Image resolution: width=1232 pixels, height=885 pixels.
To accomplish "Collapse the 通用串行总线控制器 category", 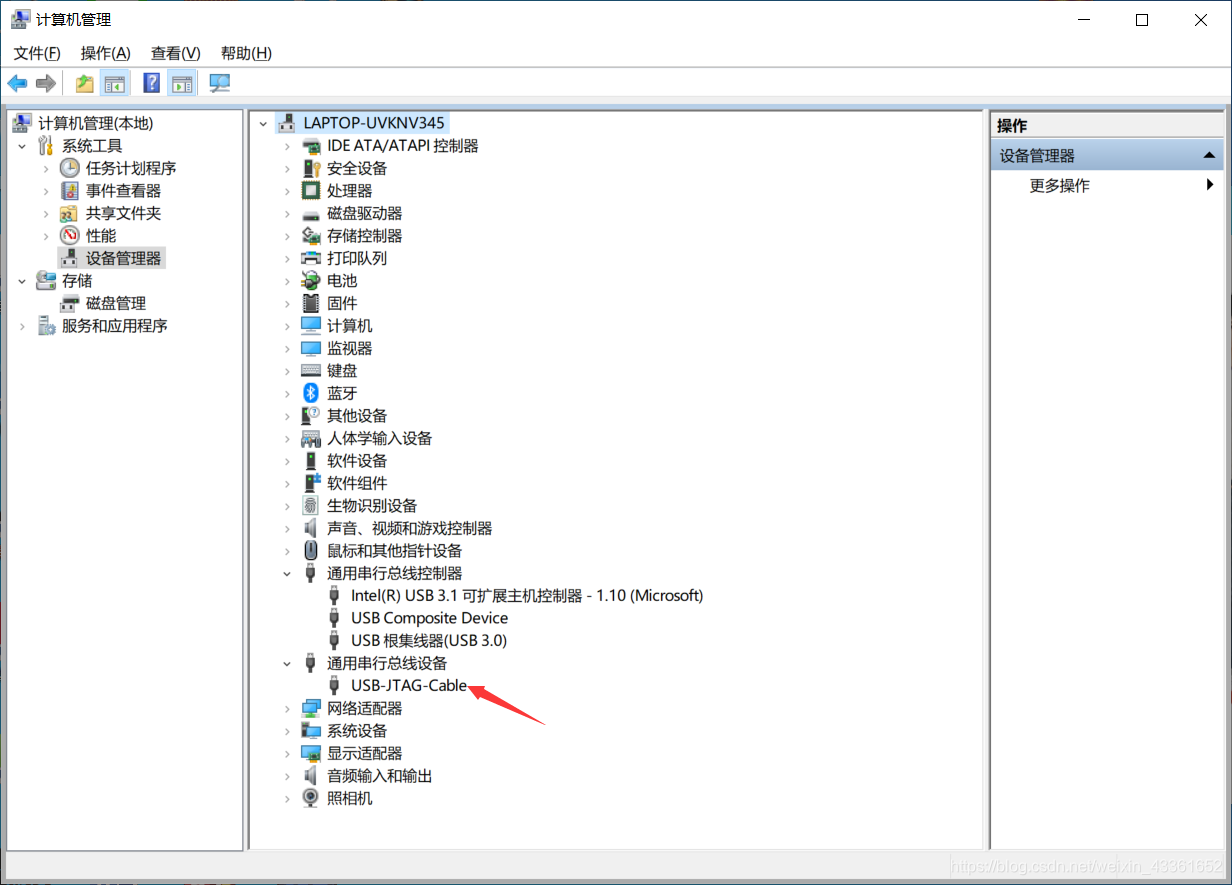I will 287,573.
